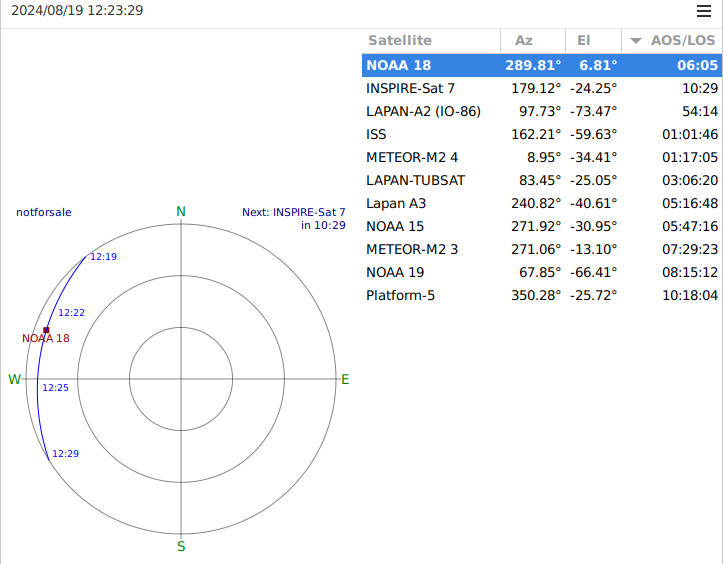Image resolution: width=723 pixels, height=564 pixels.
Task: Select the INSPIRE-Sat 7 row
Action: (x=542, y=88)
